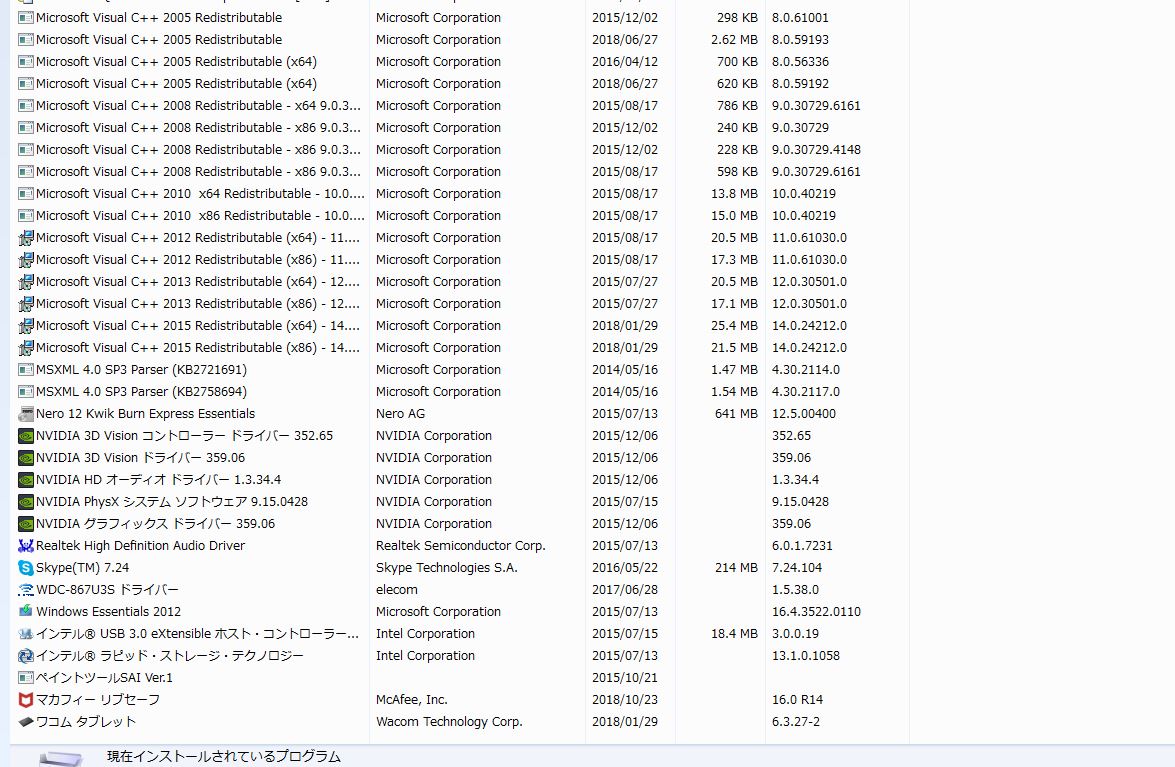
Task: Click the NVIDIA HD オーディオ ドライバー icon
Action: pos(25,480)
